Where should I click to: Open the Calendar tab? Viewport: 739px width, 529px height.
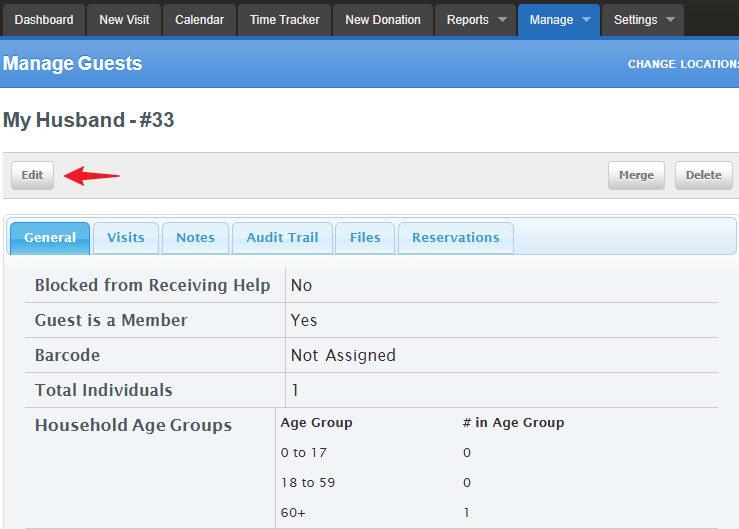199,20
